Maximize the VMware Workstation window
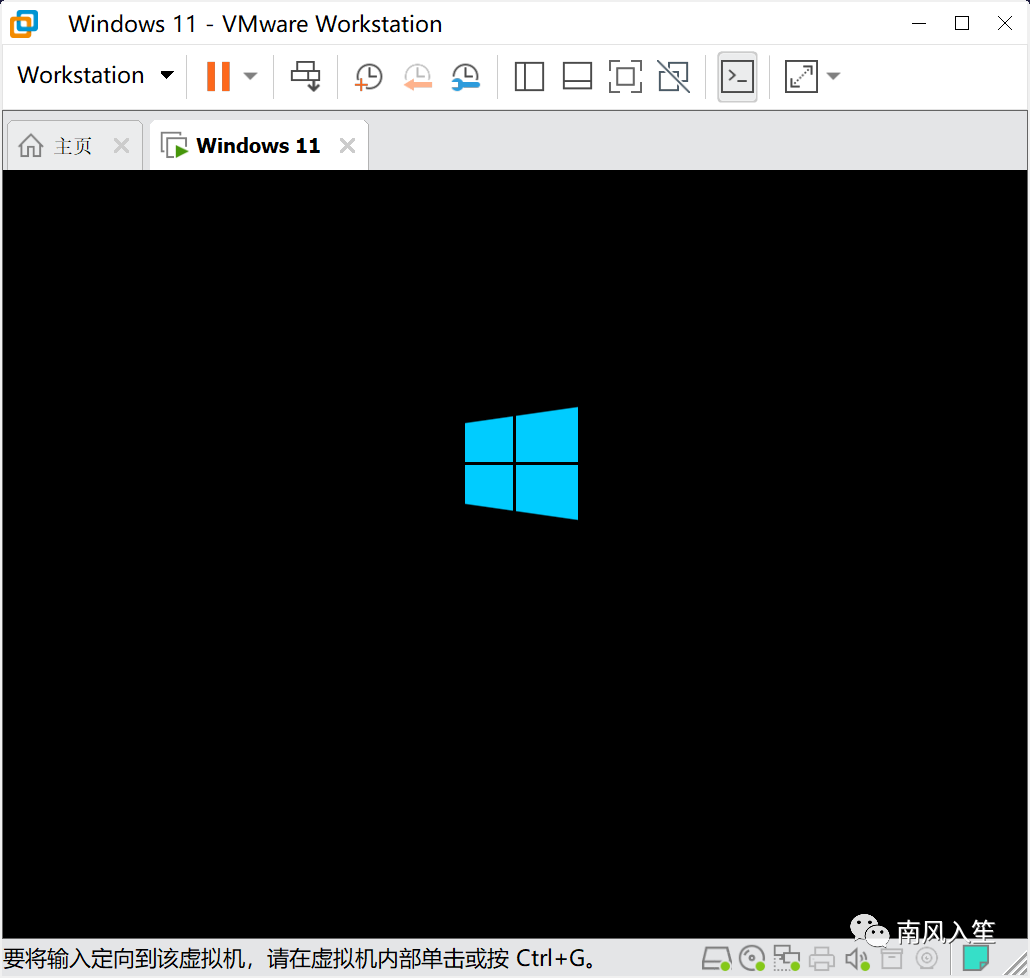1030x978 pixels. coord(962,24)
